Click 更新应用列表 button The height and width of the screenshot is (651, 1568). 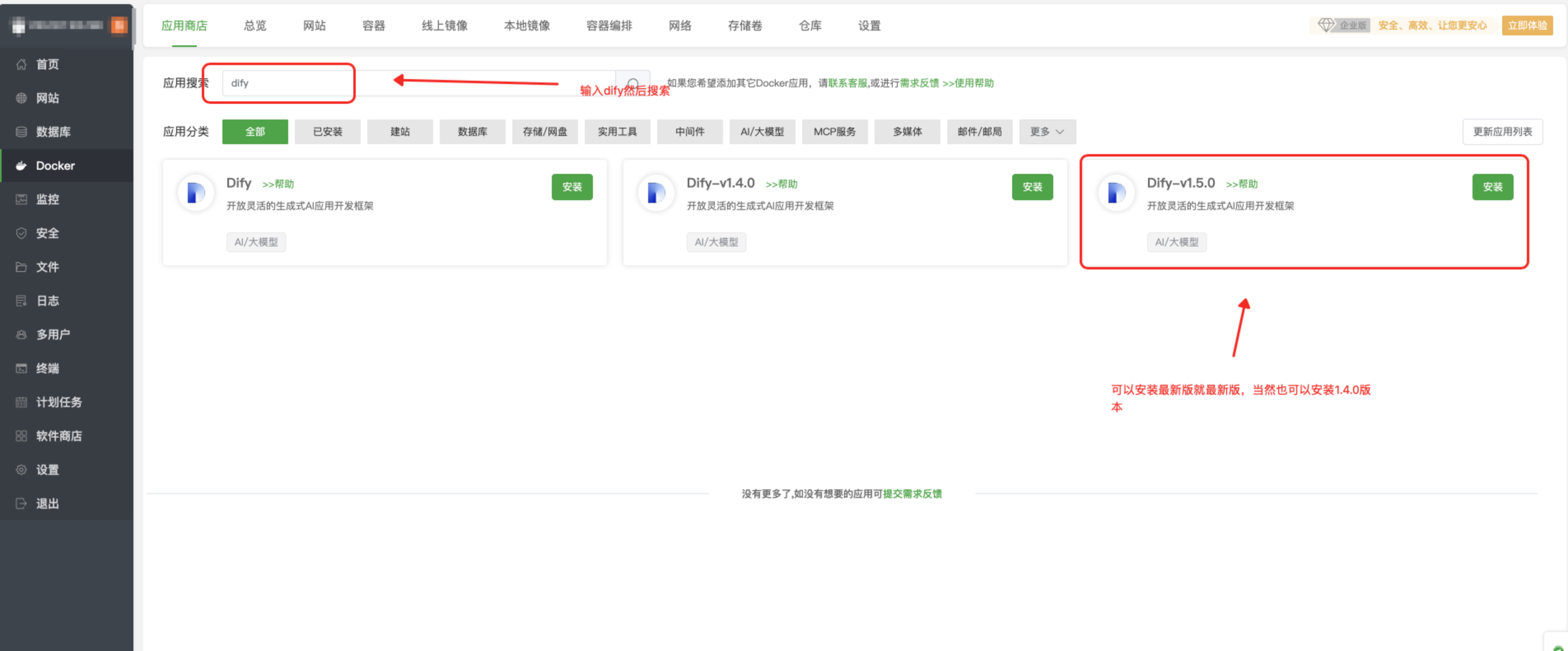coord(1502,132)
